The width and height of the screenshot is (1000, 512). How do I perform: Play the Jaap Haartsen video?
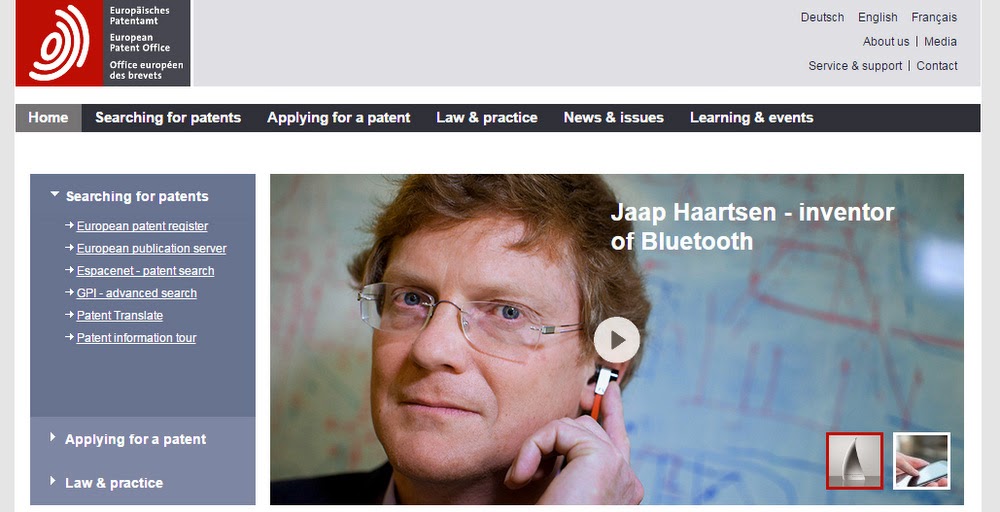tap(617, 340)
